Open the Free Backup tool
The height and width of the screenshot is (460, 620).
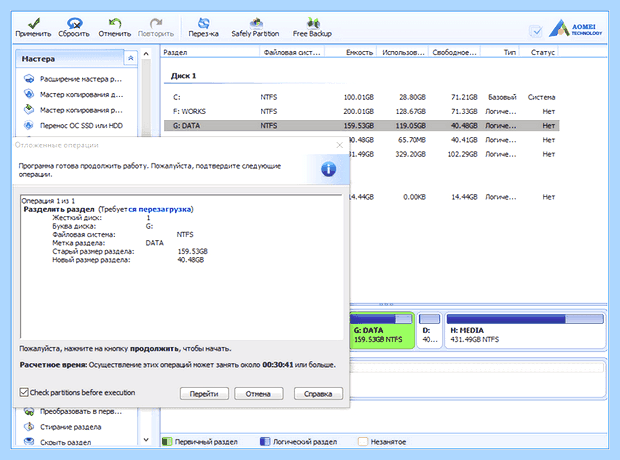click(312, 27)
